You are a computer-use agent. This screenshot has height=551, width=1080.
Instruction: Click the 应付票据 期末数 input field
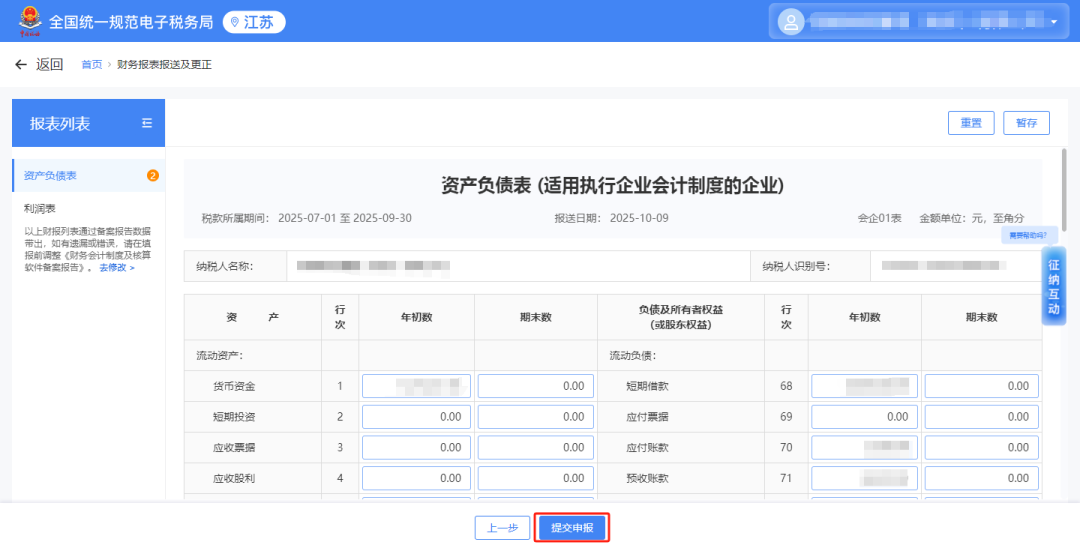pos(981,417)
